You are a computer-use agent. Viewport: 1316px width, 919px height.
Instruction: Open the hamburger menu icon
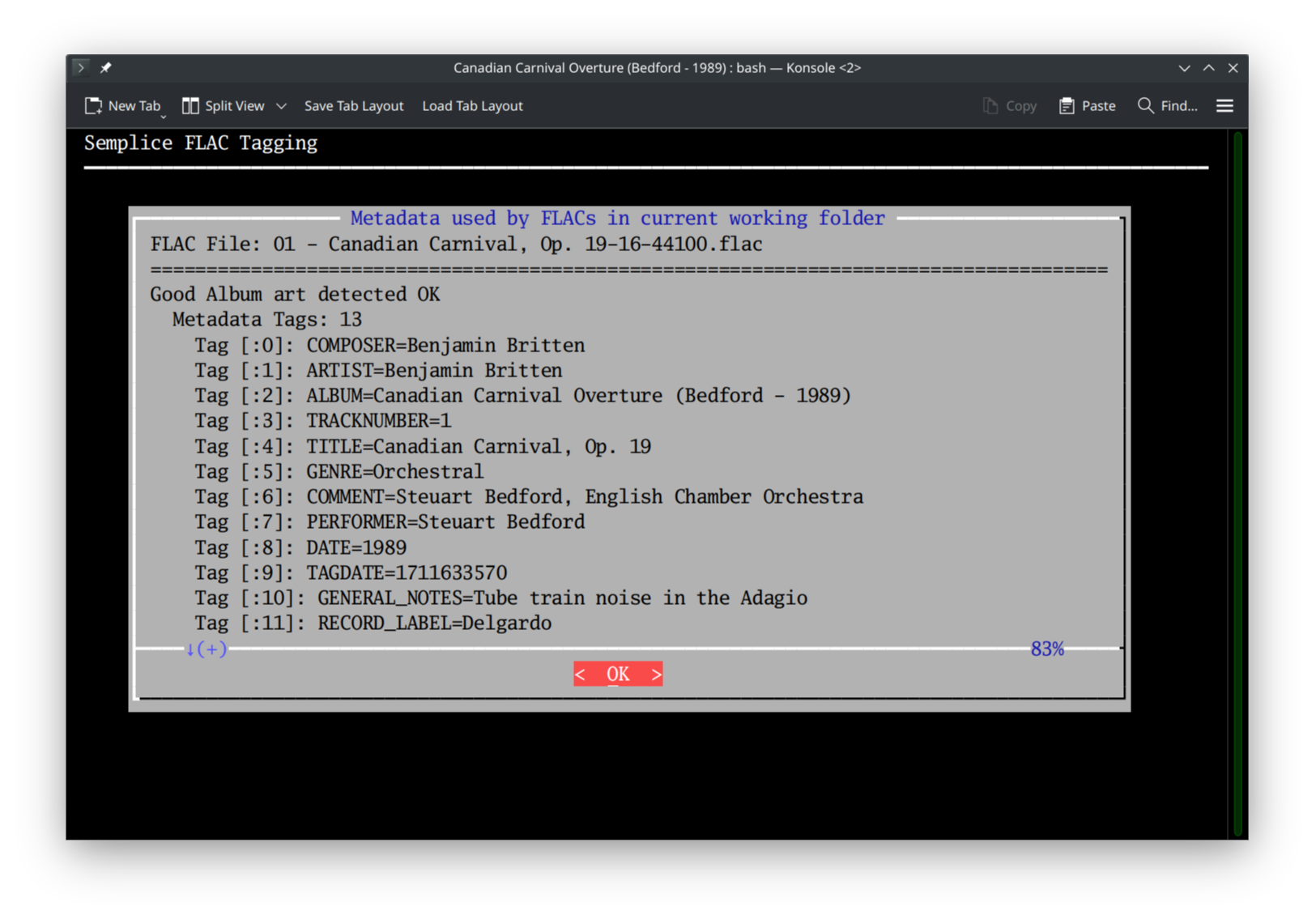pos(1224,105)
